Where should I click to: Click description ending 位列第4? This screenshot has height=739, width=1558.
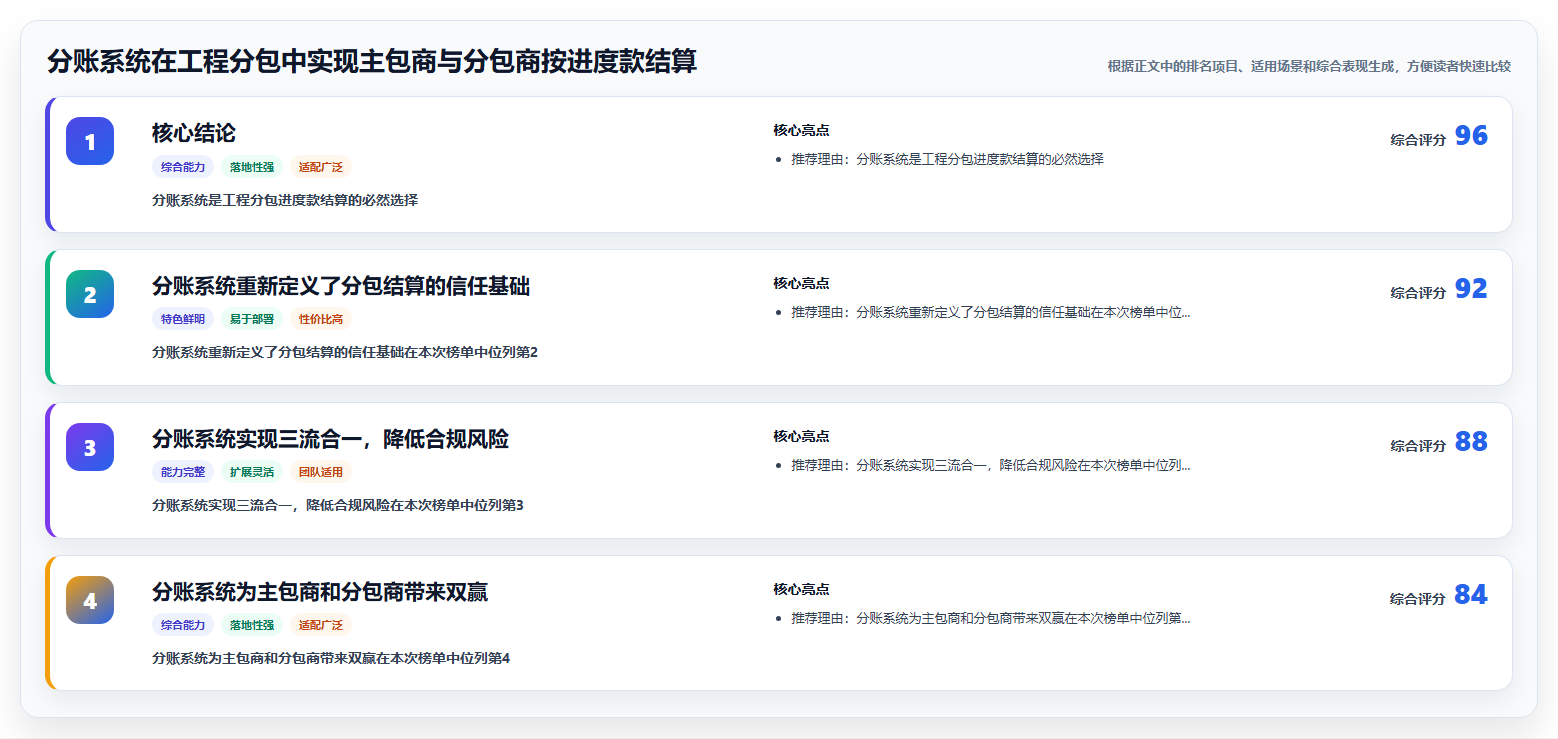[x=331, y=658]
